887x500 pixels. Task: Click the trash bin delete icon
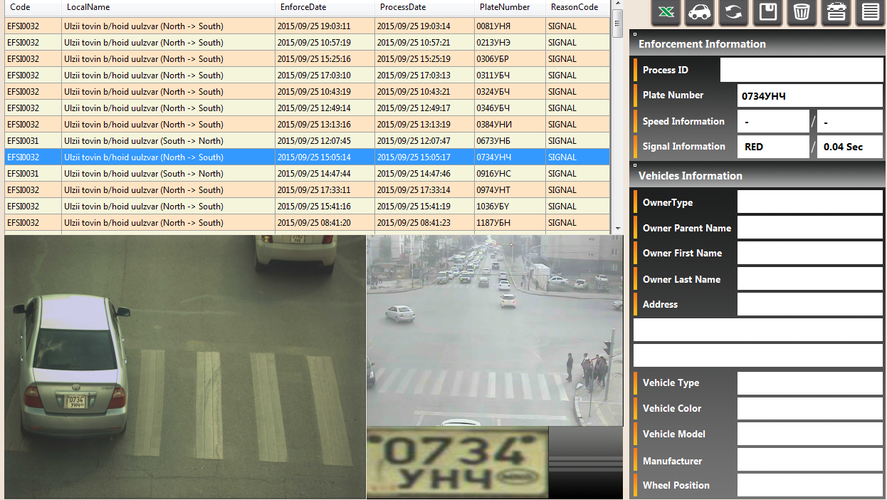(800, 12)
